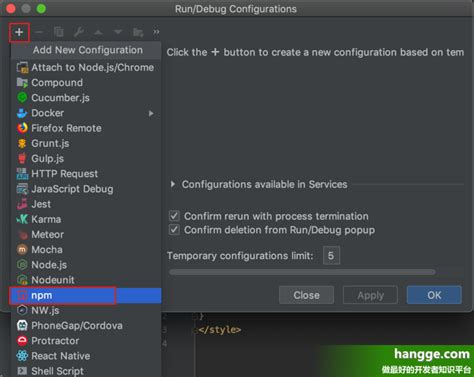The height and width of the screenshot is (377, 474).
Task: Click the minus Remove Configuration icon
Action: (39, 32)
